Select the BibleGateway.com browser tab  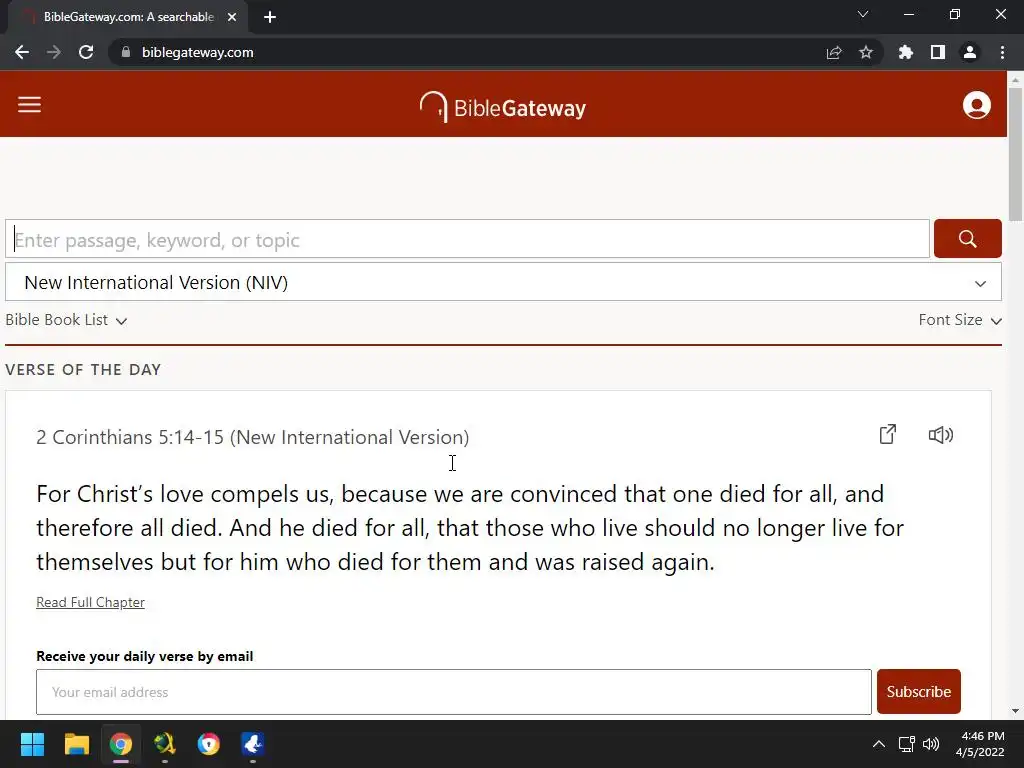tap(128, 17)
